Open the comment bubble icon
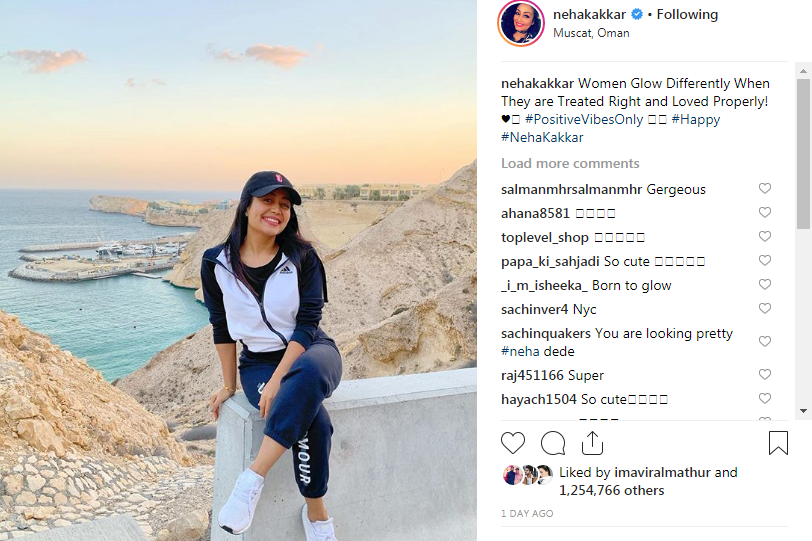The height and width of the screenshot is (541, 812). pyautogui.click(x=553, y=443)
